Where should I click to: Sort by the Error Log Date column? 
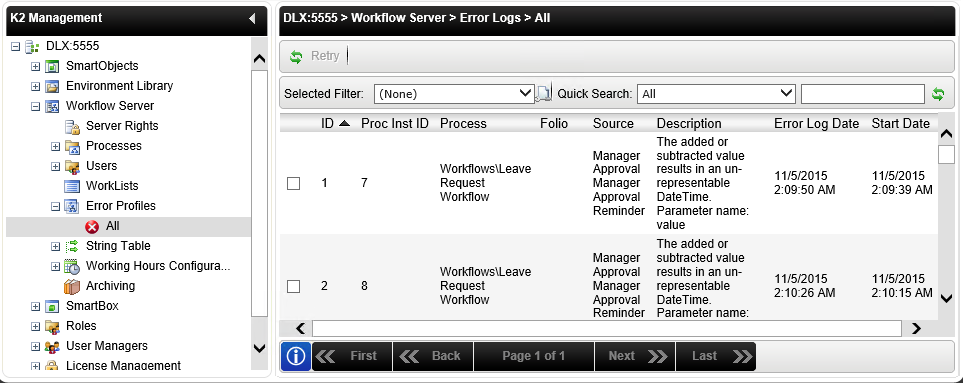tap(816, 123)
